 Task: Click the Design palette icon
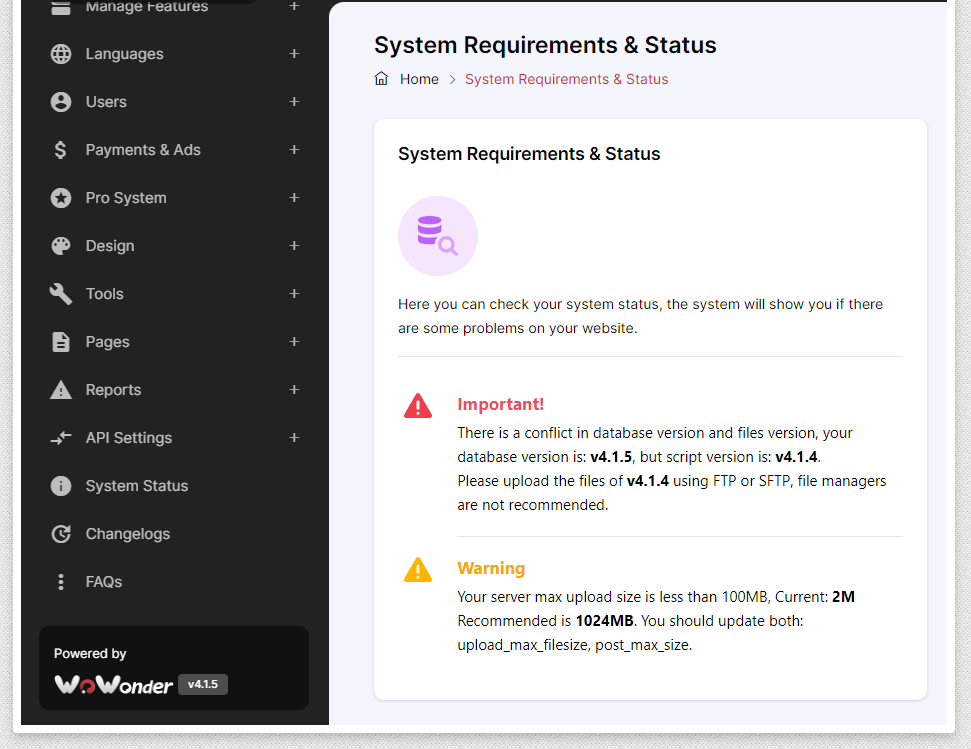(x=61, y=246)
